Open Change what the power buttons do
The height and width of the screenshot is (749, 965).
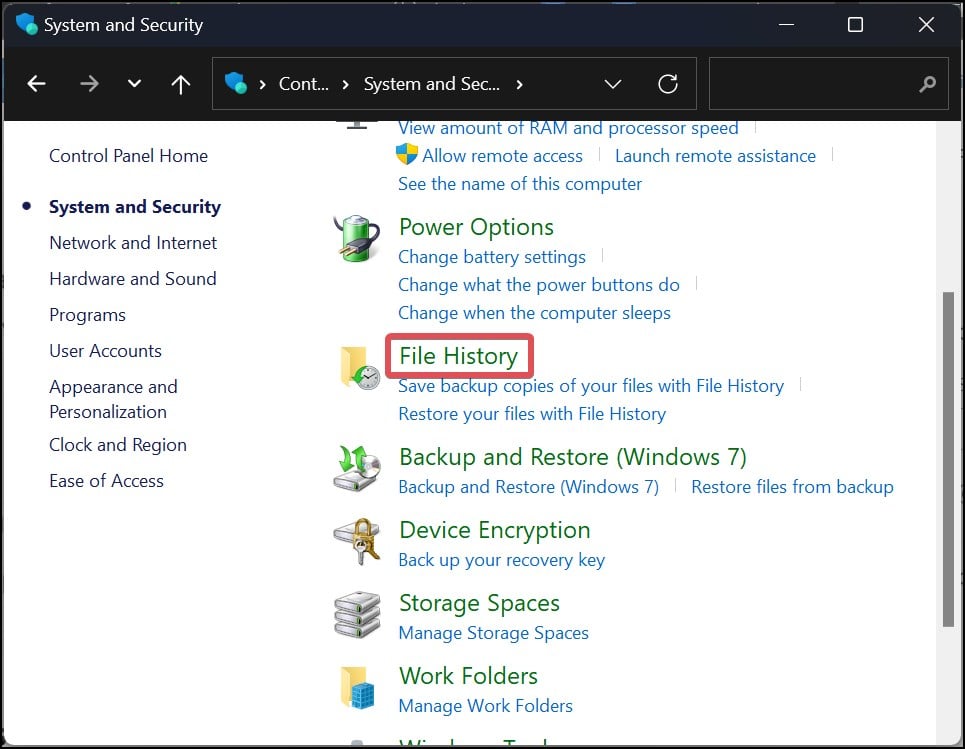(538, 285)
